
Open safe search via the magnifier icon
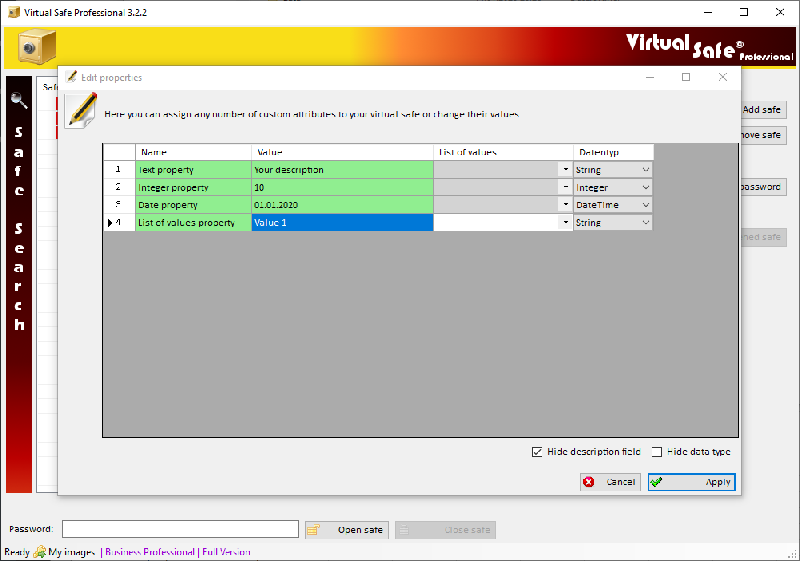click(x=19, y=100)
